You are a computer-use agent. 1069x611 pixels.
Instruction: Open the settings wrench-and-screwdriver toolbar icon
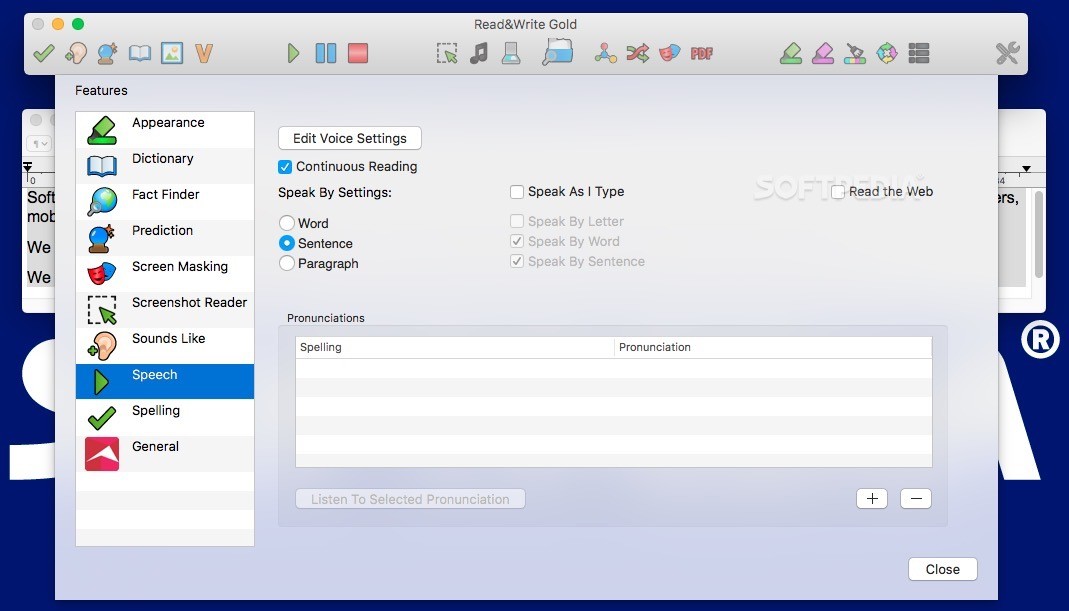[x=1007, y=53]
